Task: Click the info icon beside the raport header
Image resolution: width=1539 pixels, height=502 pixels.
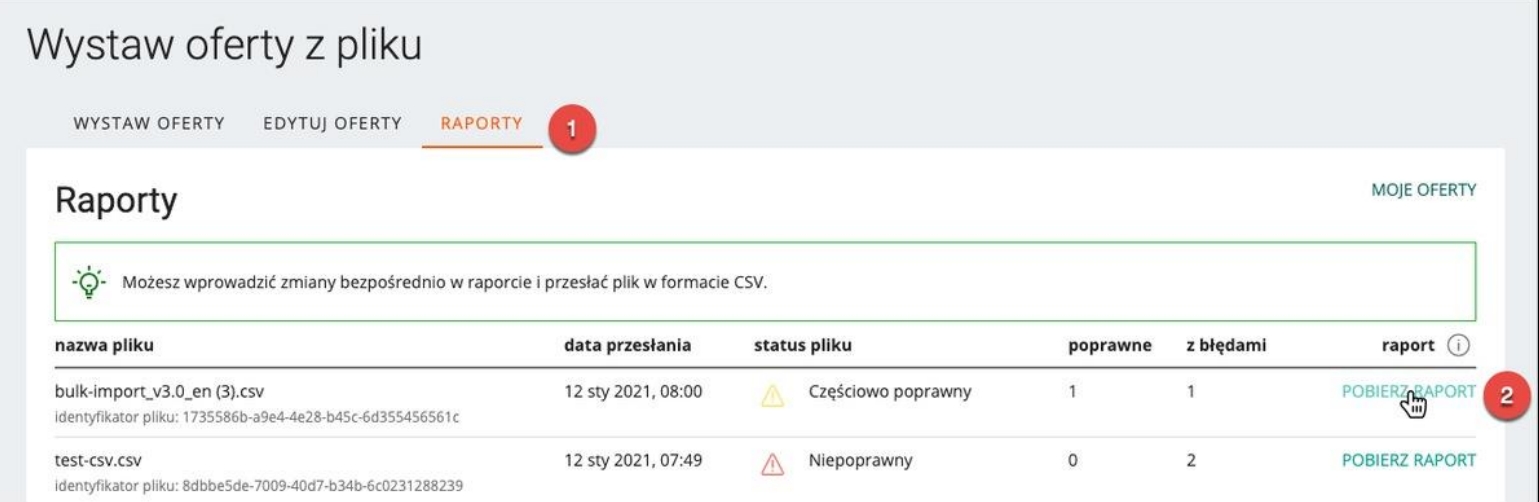Action: (1458, 346)
